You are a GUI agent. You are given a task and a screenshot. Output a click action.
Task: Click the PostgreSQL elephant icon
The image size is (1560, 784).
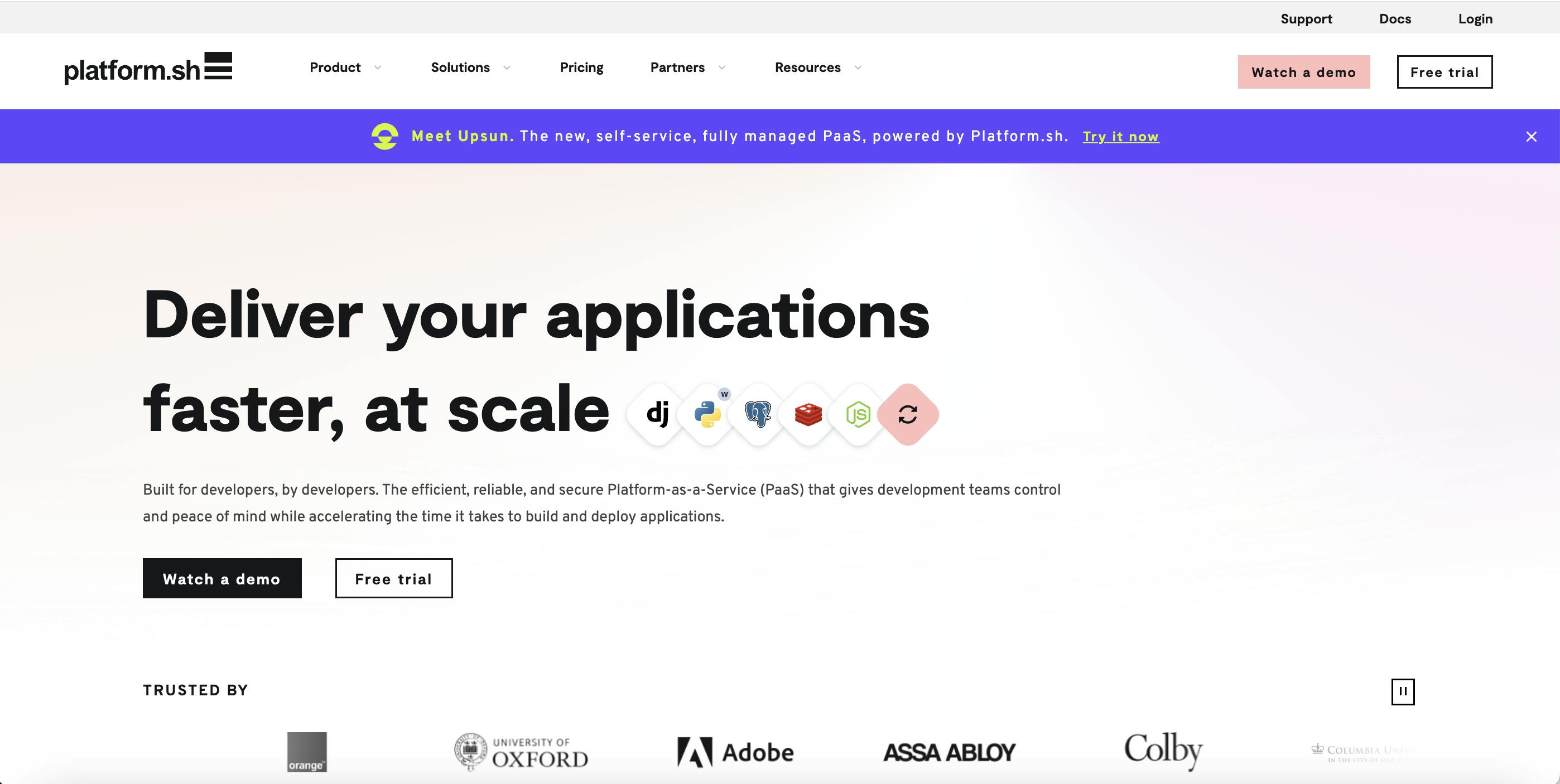758,415
